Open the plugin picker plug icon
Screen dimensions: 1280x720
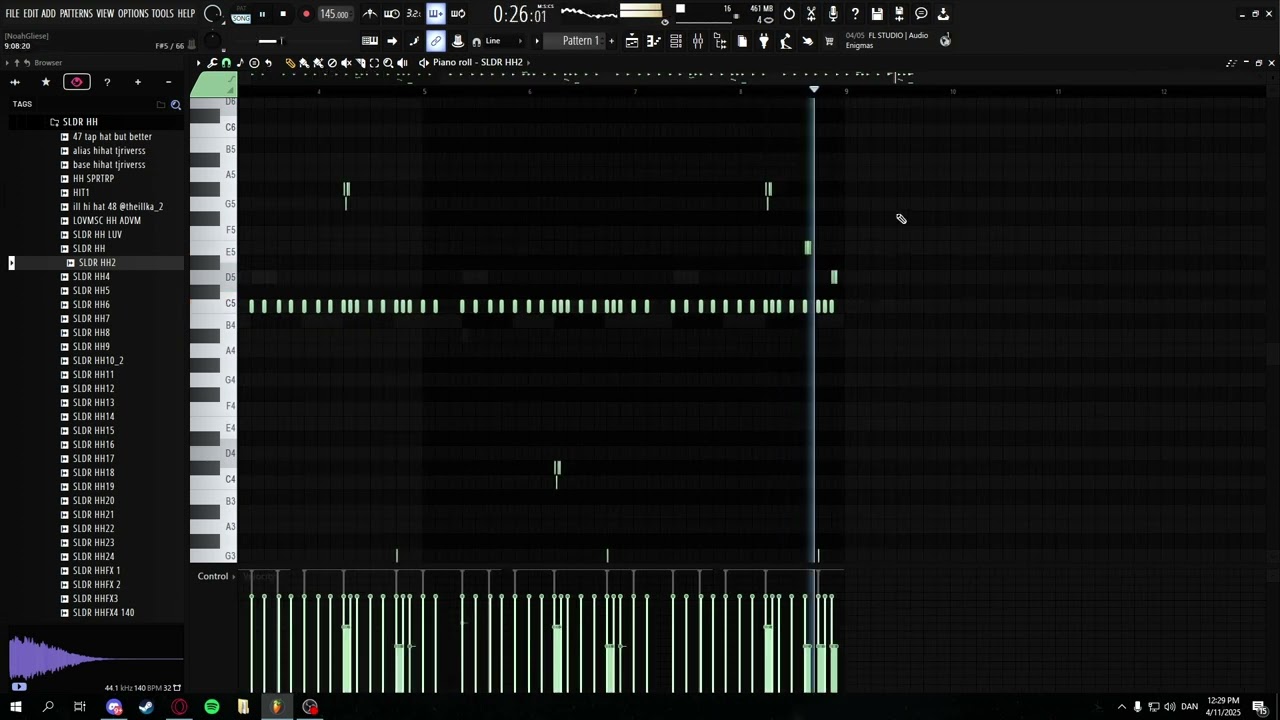point(764,41)
